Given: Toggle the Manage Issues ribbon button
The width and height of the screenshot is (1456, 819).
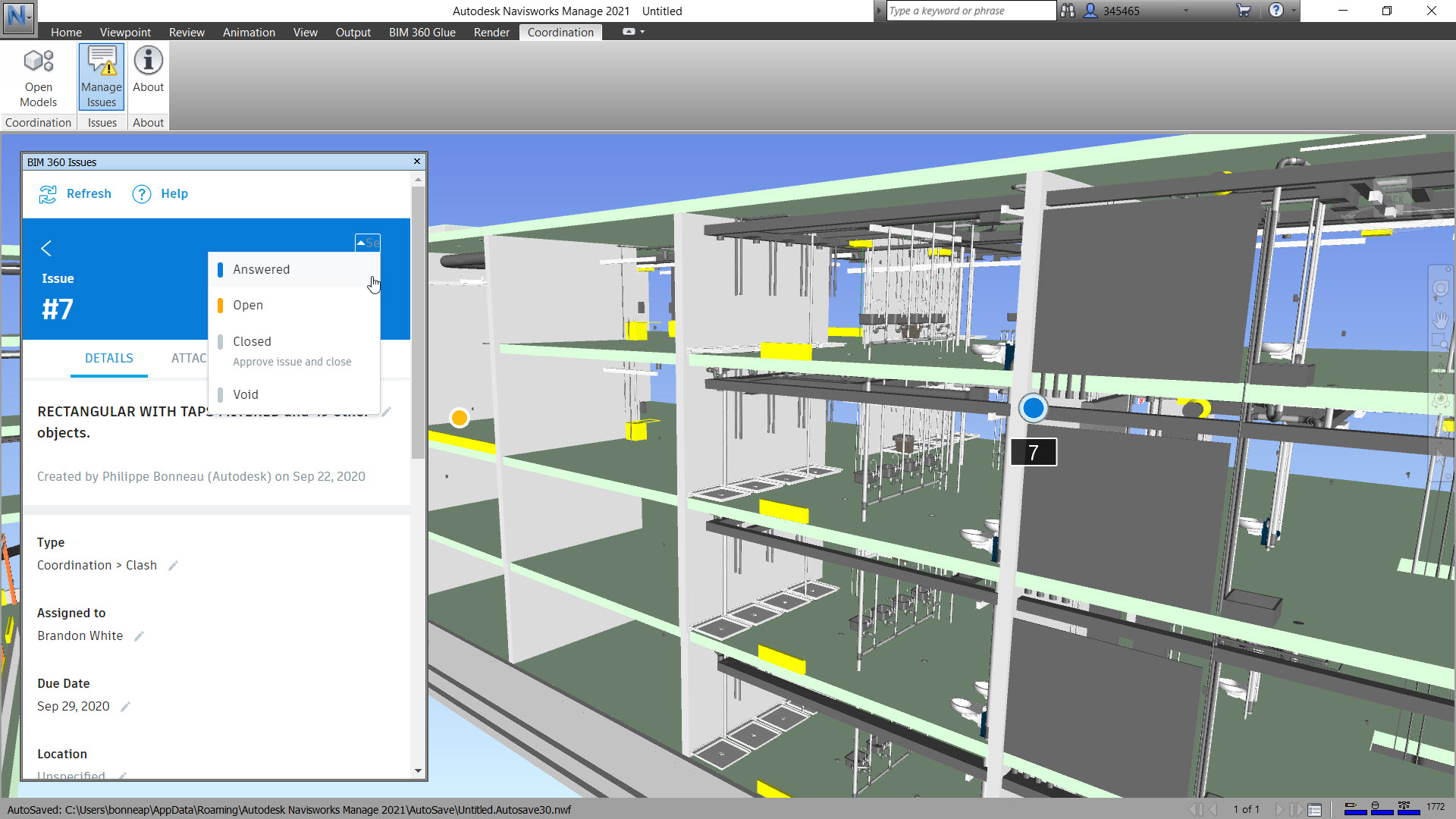Looking at the screenshot, I should pyautogui.click(x=101, y=77).
